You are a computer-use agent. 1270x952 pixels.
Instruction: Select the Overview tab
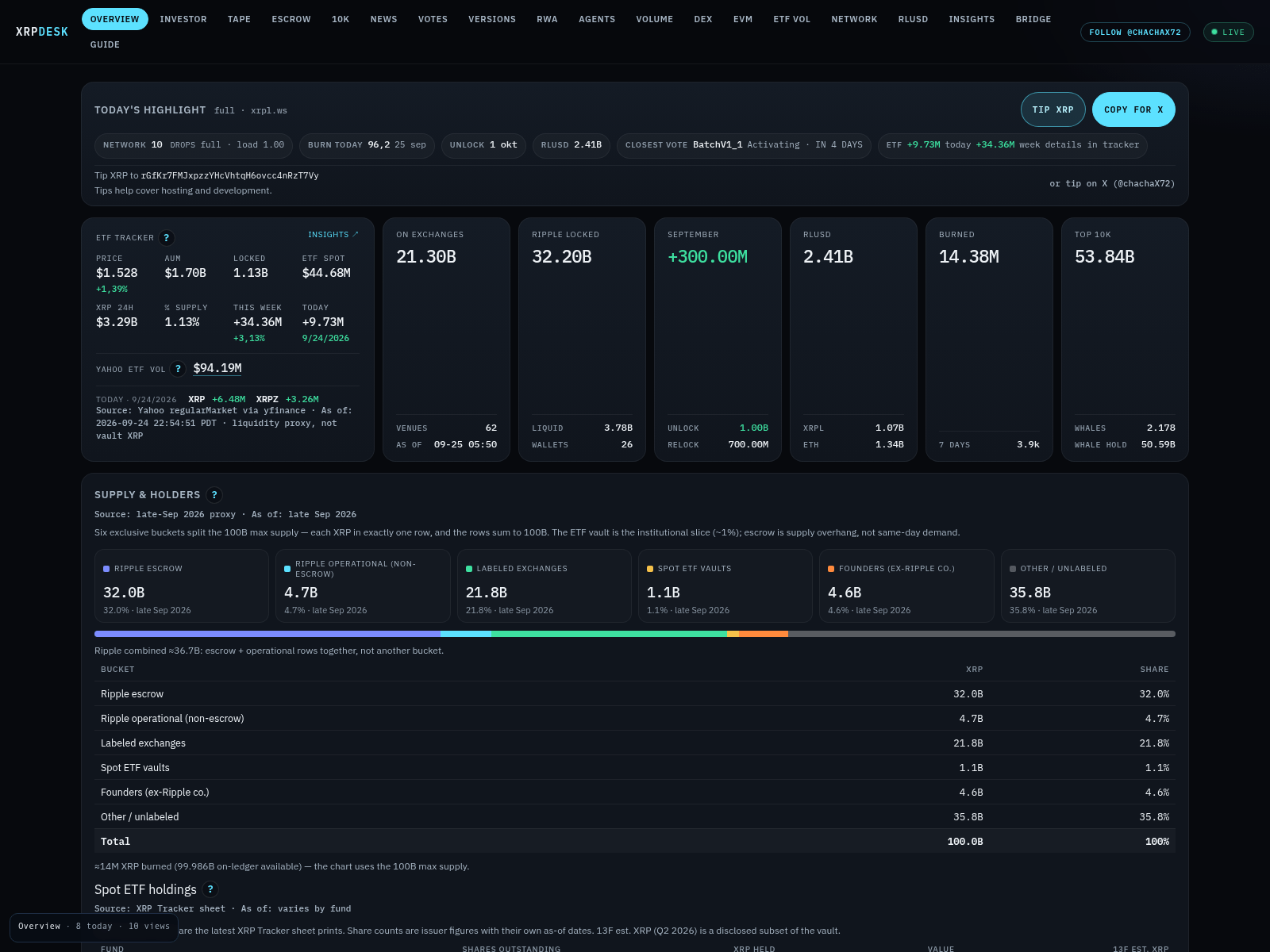115,19
